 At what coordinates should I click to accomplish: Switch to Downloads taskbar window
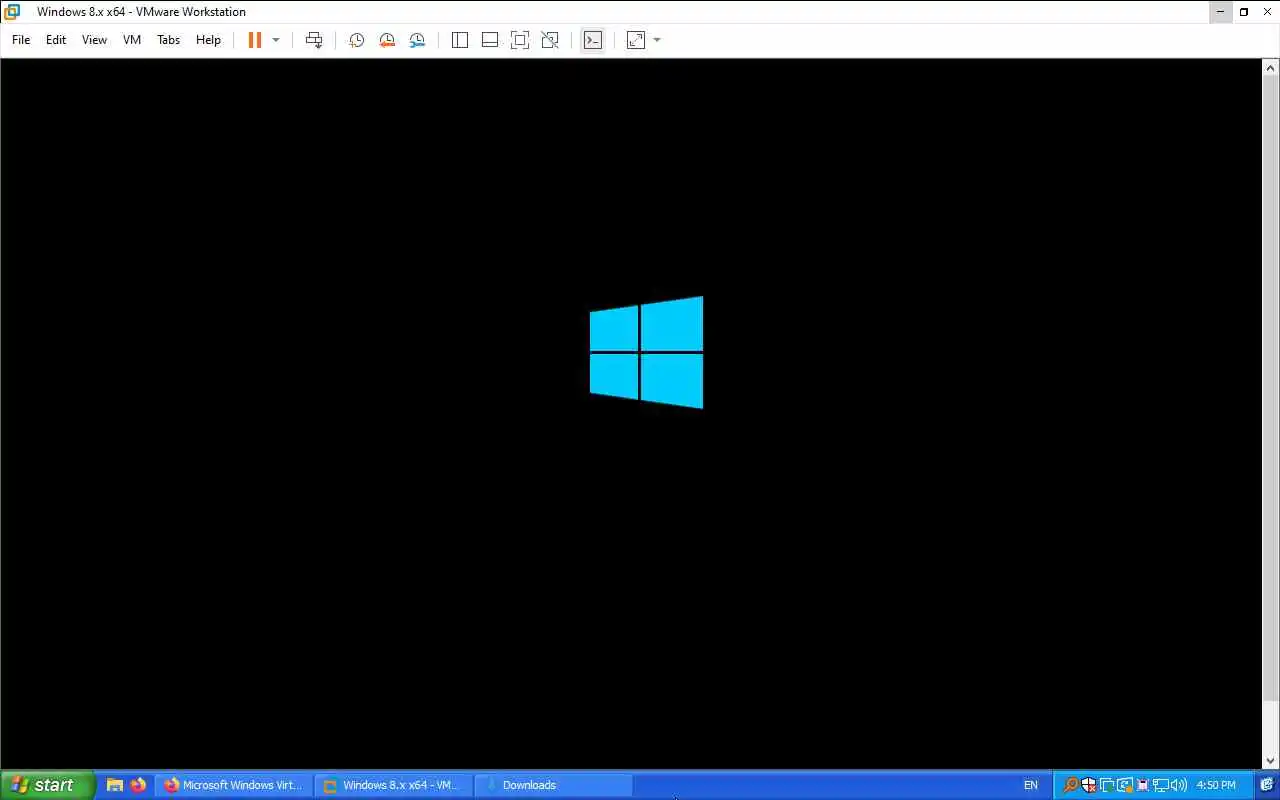click(x=553, y=785)
